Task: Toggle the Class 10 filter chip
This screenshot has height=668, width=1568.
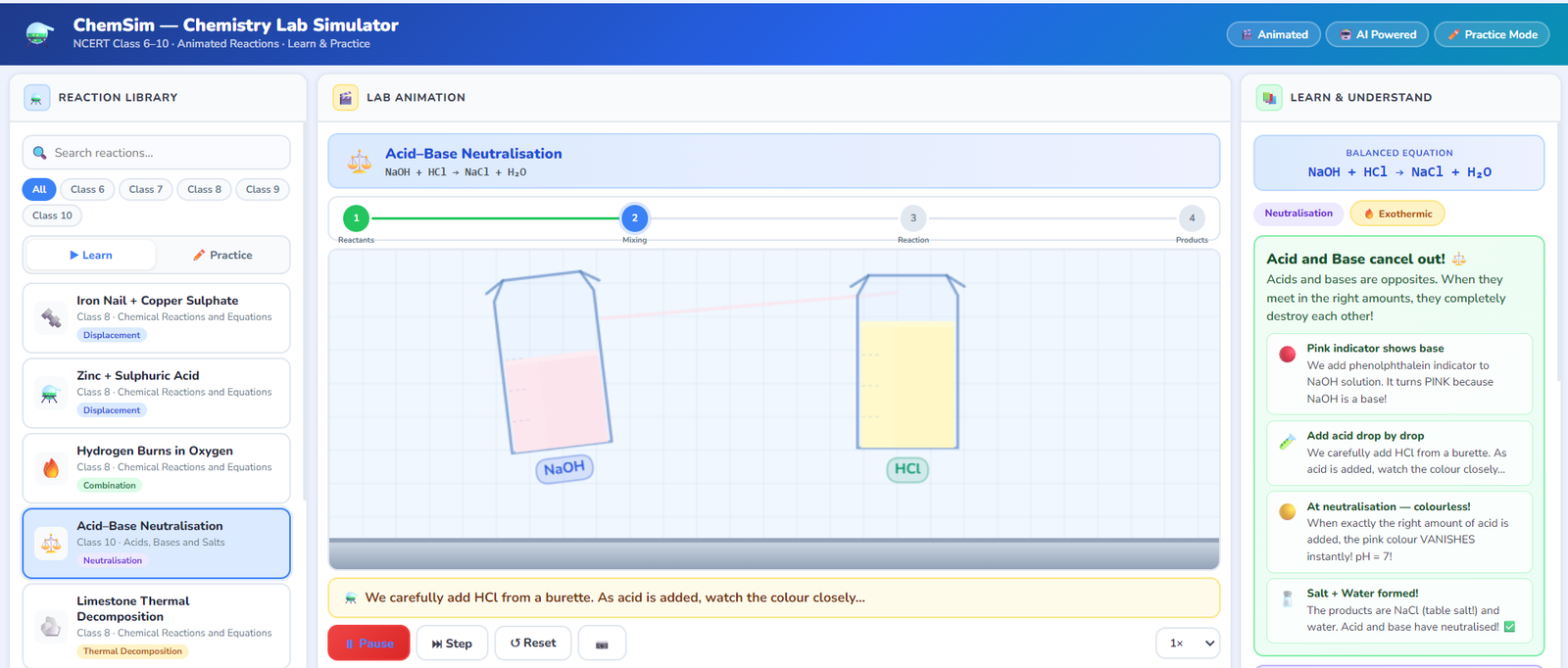Action: 52,215
